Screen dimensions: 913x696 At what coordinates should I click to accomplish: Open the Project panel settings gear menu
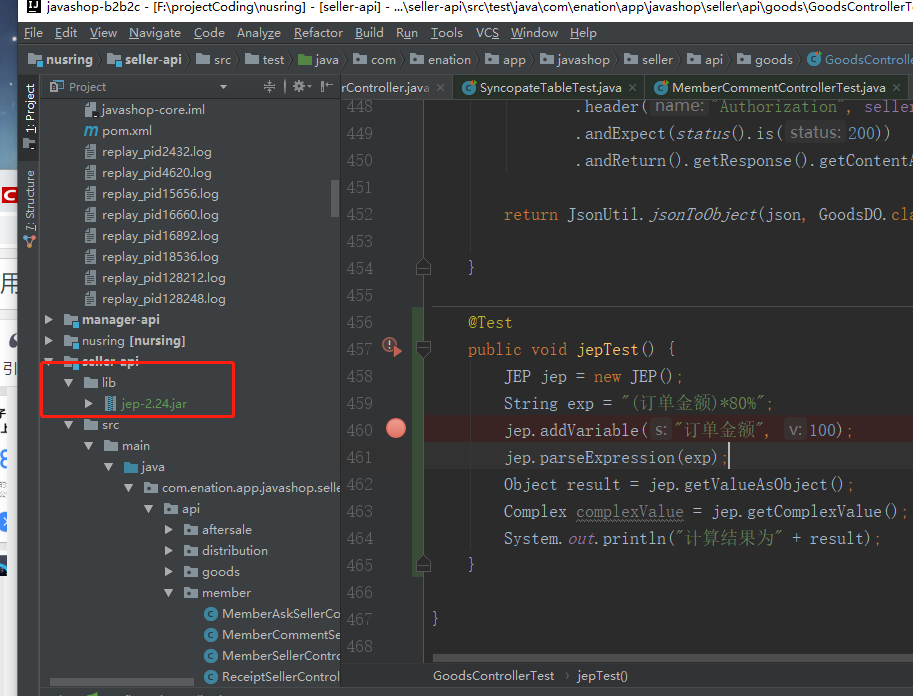pyautogui.click(x=301, y=86)
